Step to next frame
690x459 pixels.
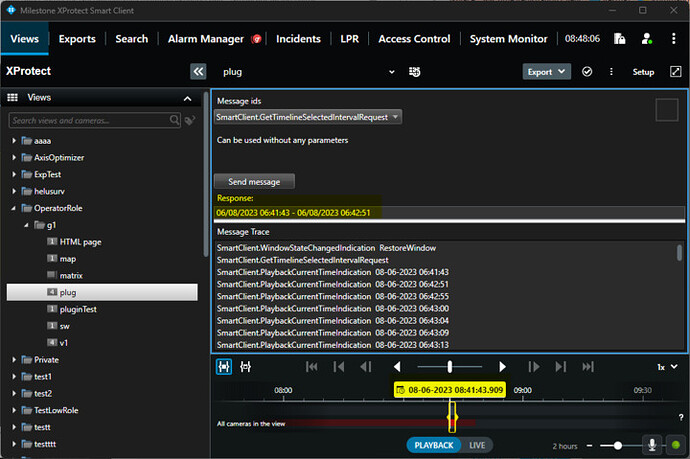coord(533,367)
